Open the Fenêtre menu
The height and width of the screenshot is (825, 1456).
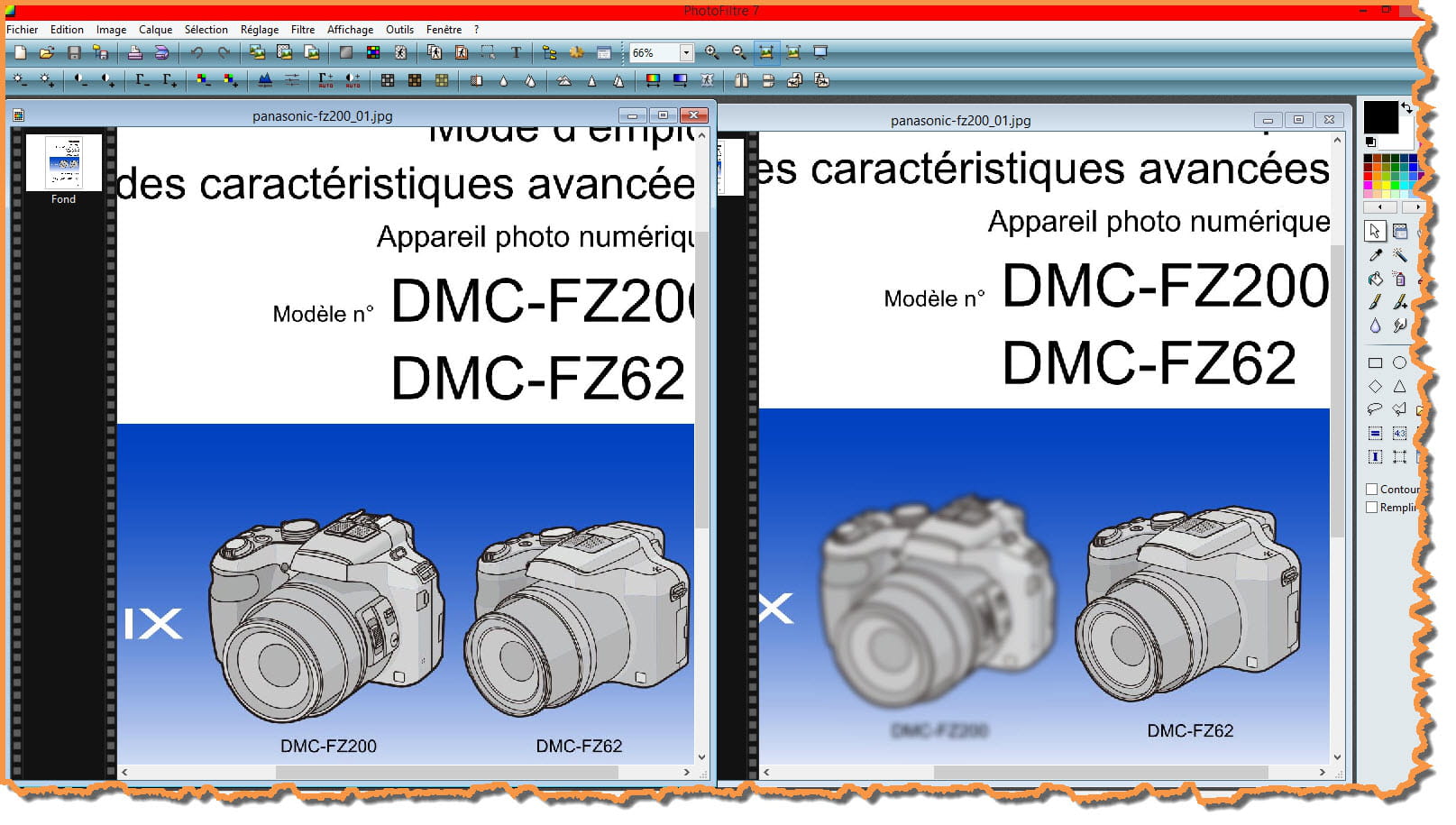click(444, 30)
